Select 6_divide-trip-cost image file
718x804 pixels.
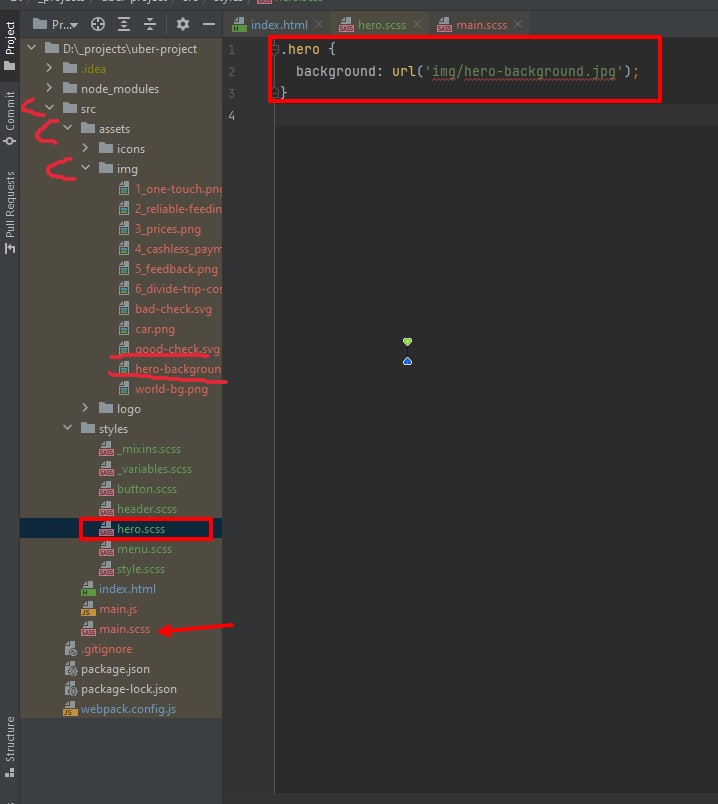[171, 289]
